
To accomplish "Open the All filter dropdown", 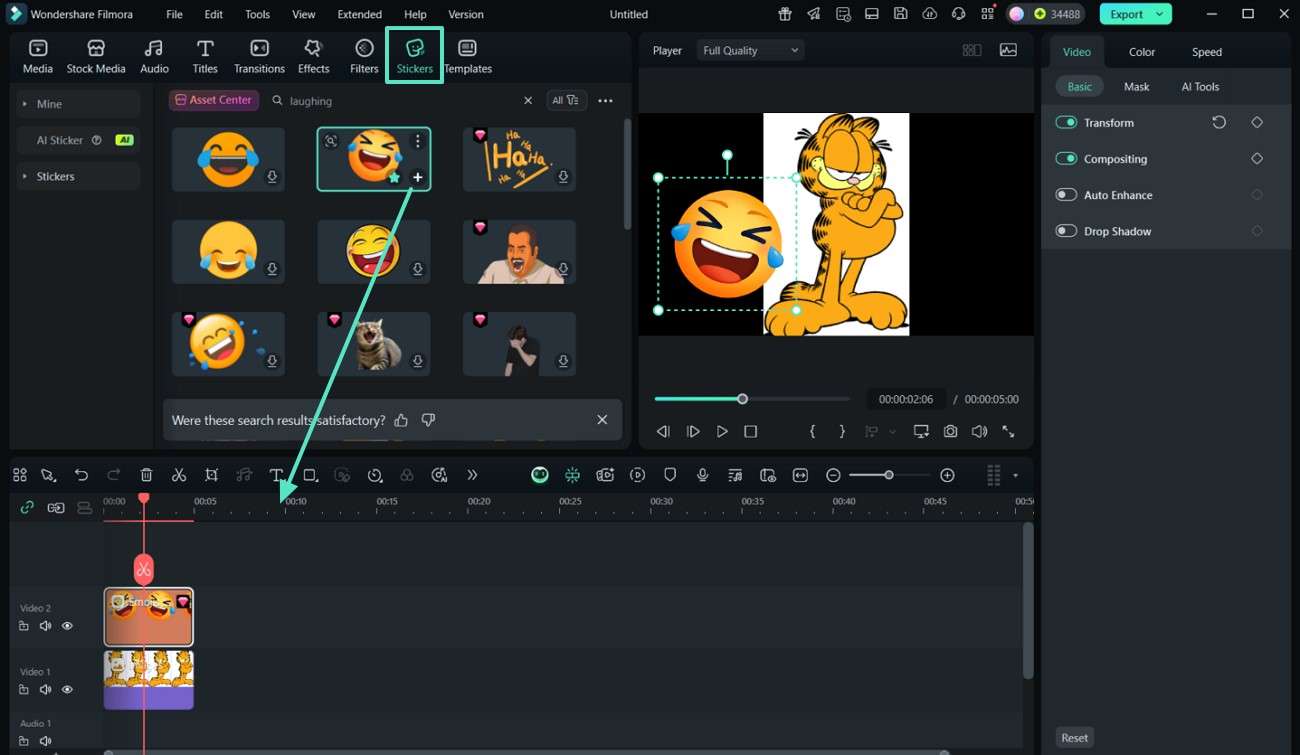I will pyautogui.click(x=567, y=100).
